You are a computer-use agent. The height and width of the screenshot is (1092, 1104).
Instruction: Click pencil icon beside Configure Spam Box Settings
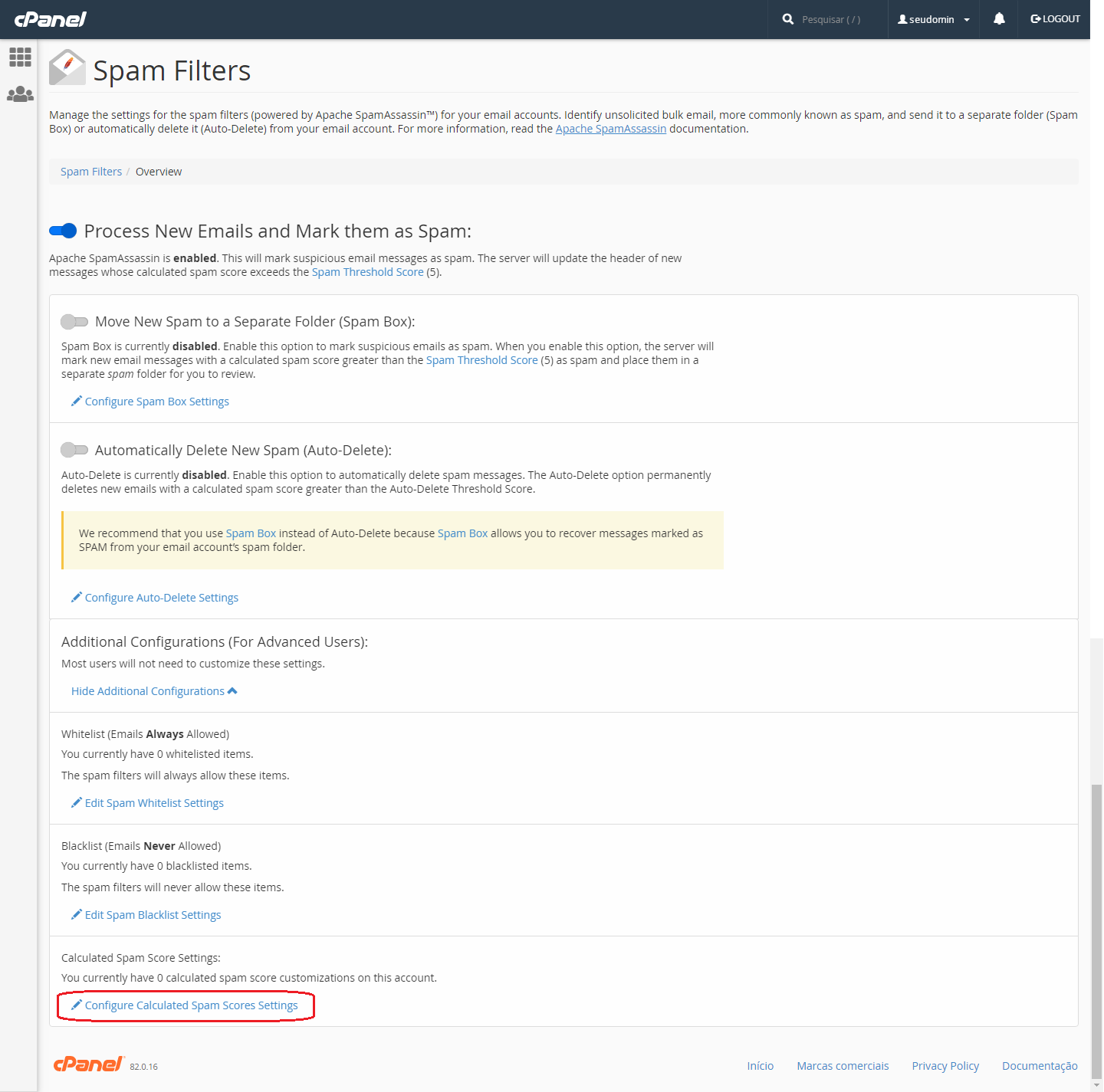(77, 401)
